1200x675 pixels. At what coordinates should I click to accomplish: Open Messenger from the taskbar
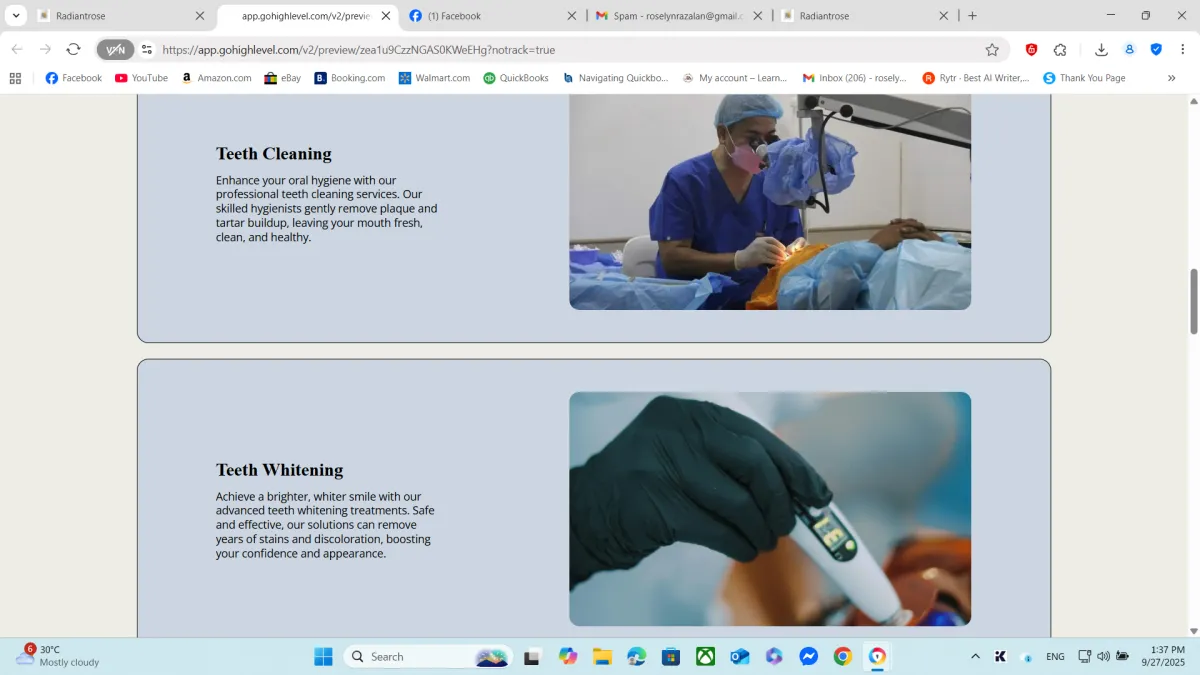click(809, 656)
